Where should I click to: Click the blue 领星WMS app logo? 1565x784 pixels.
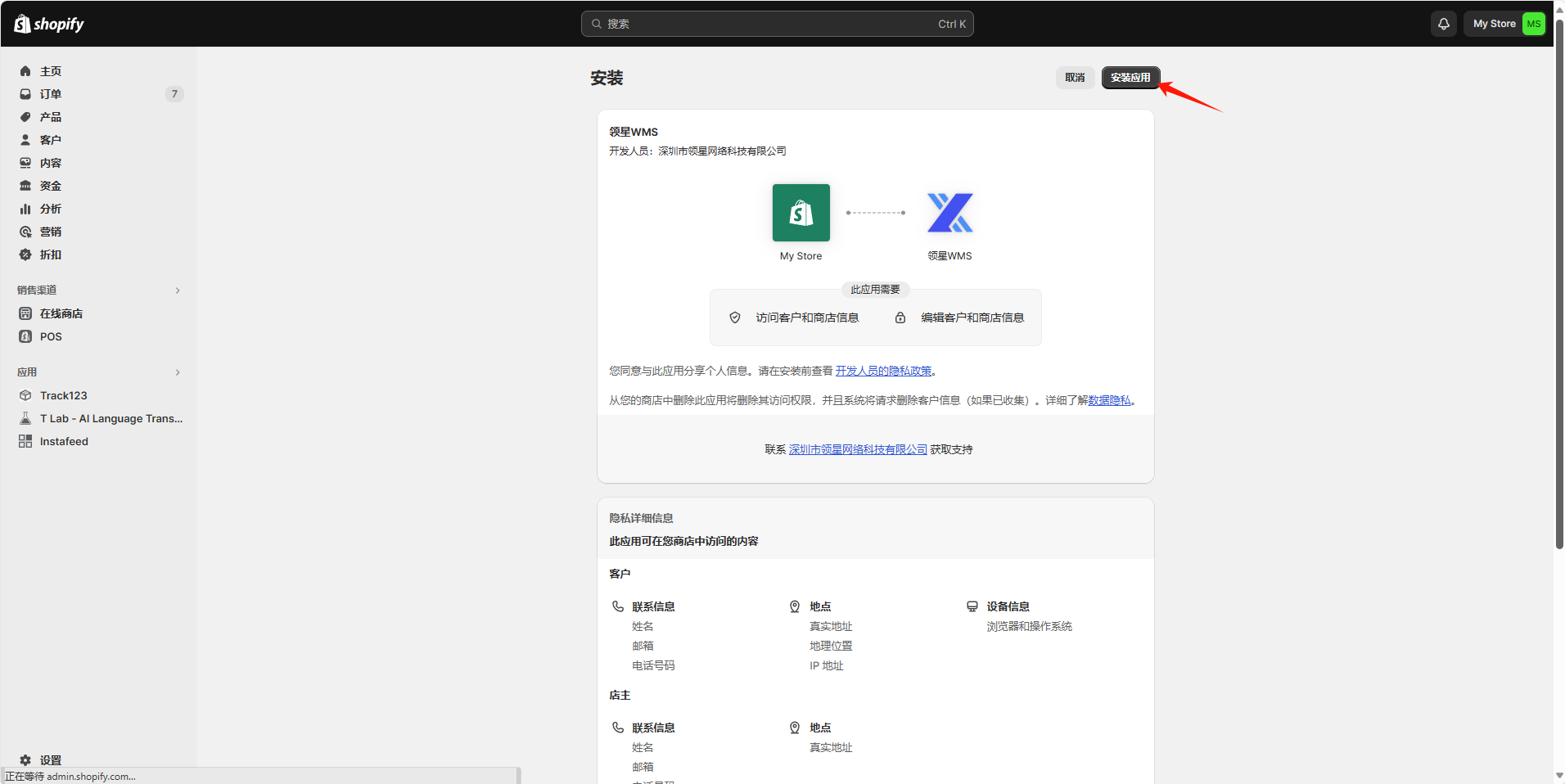[949, 213]
